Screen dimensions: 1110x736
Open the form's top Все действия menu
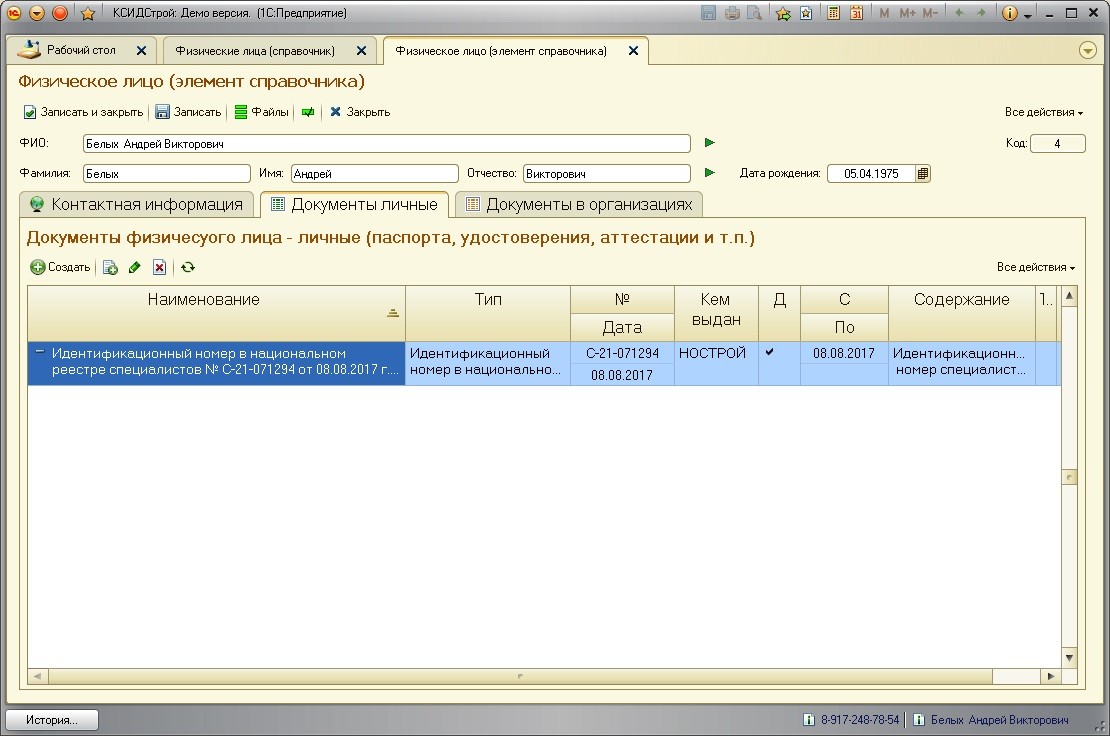[1044, 112]
